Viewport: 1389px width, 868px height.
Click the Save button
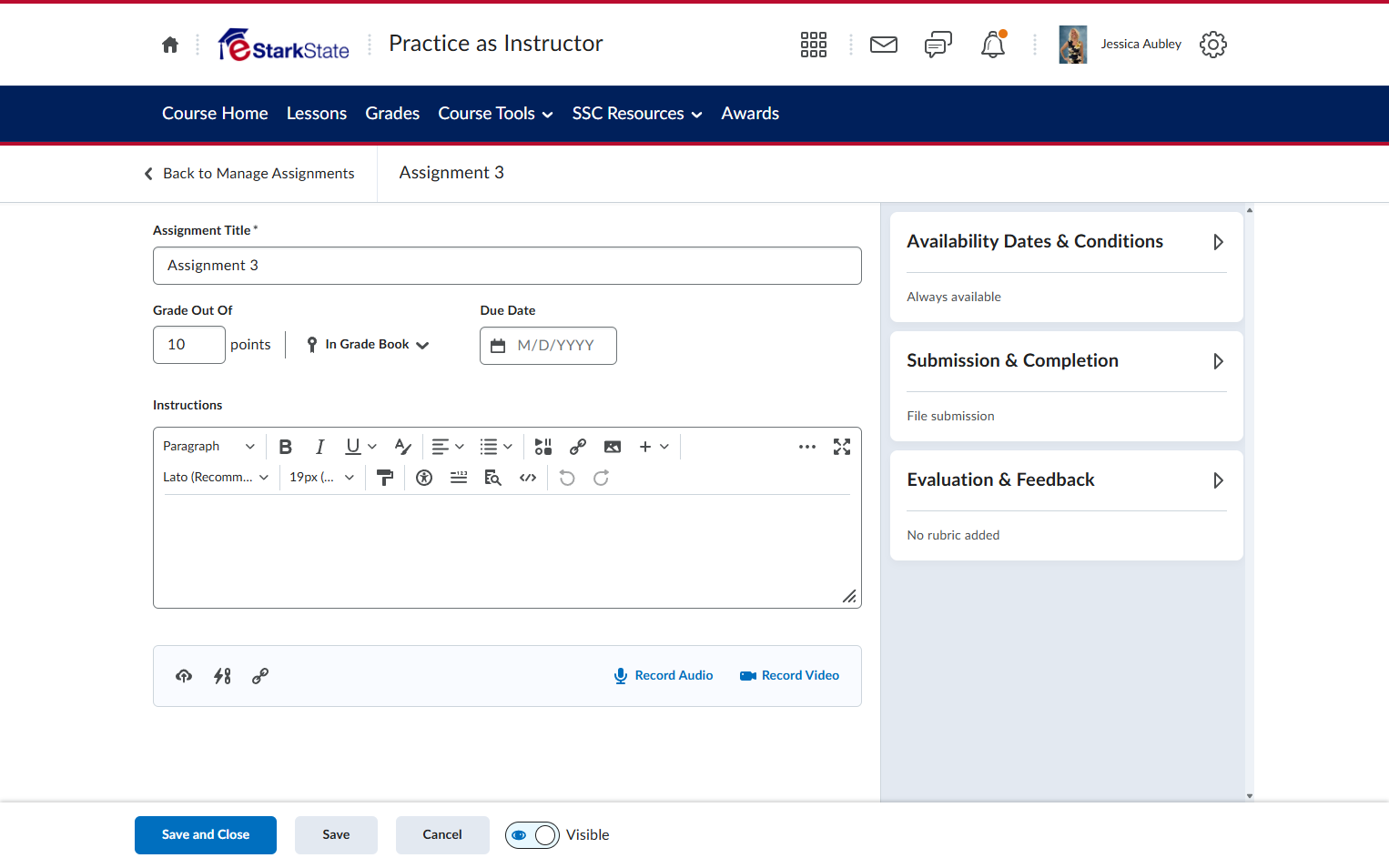(336, 835)
